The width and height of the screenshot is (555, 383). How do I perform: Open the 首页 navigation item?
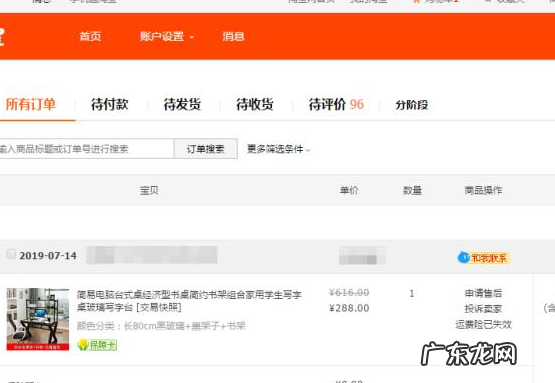click(x=90, y=36)
